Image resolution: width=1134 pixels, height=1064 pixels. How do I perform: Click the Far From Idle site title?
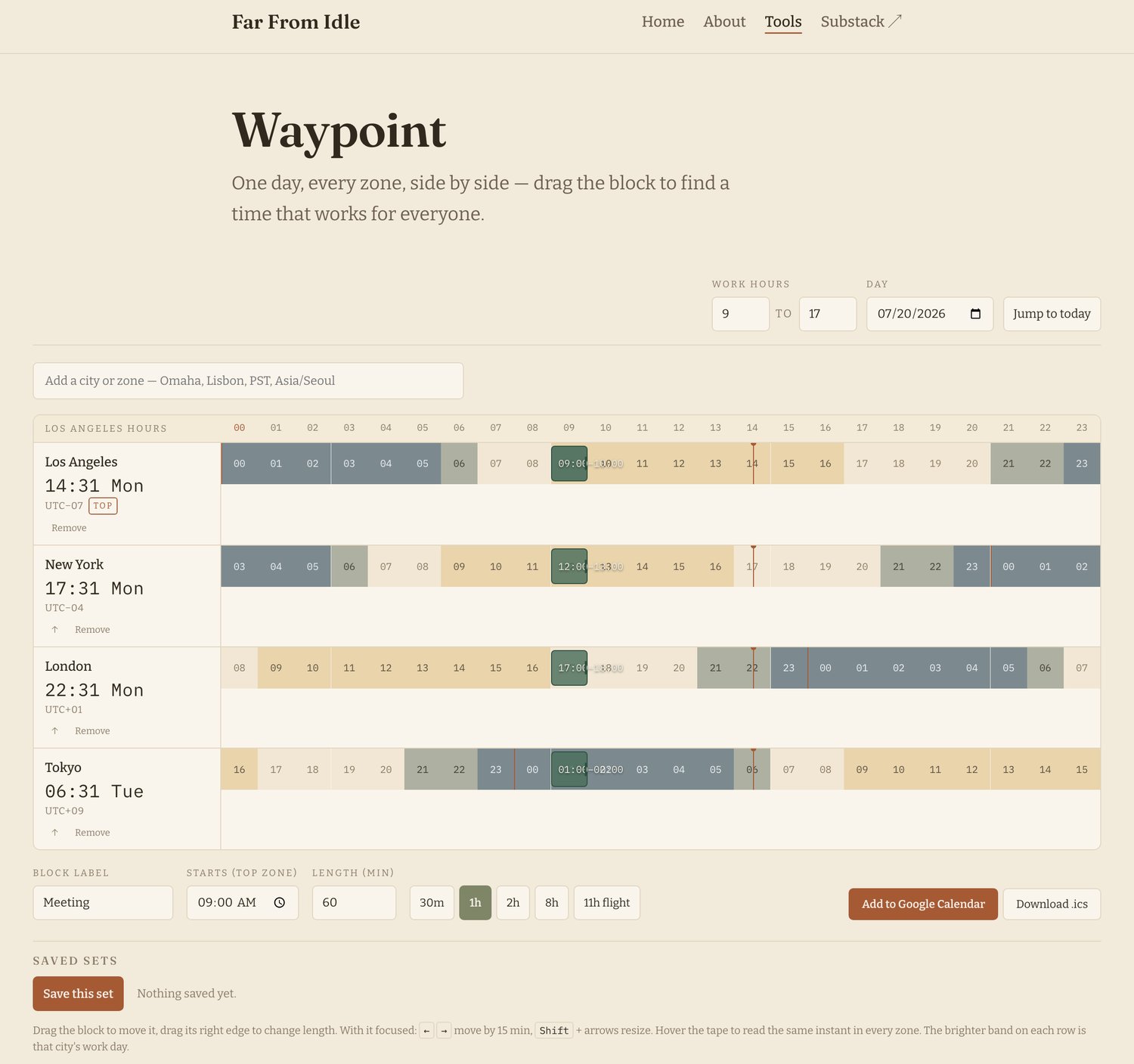tap(296, 22)
